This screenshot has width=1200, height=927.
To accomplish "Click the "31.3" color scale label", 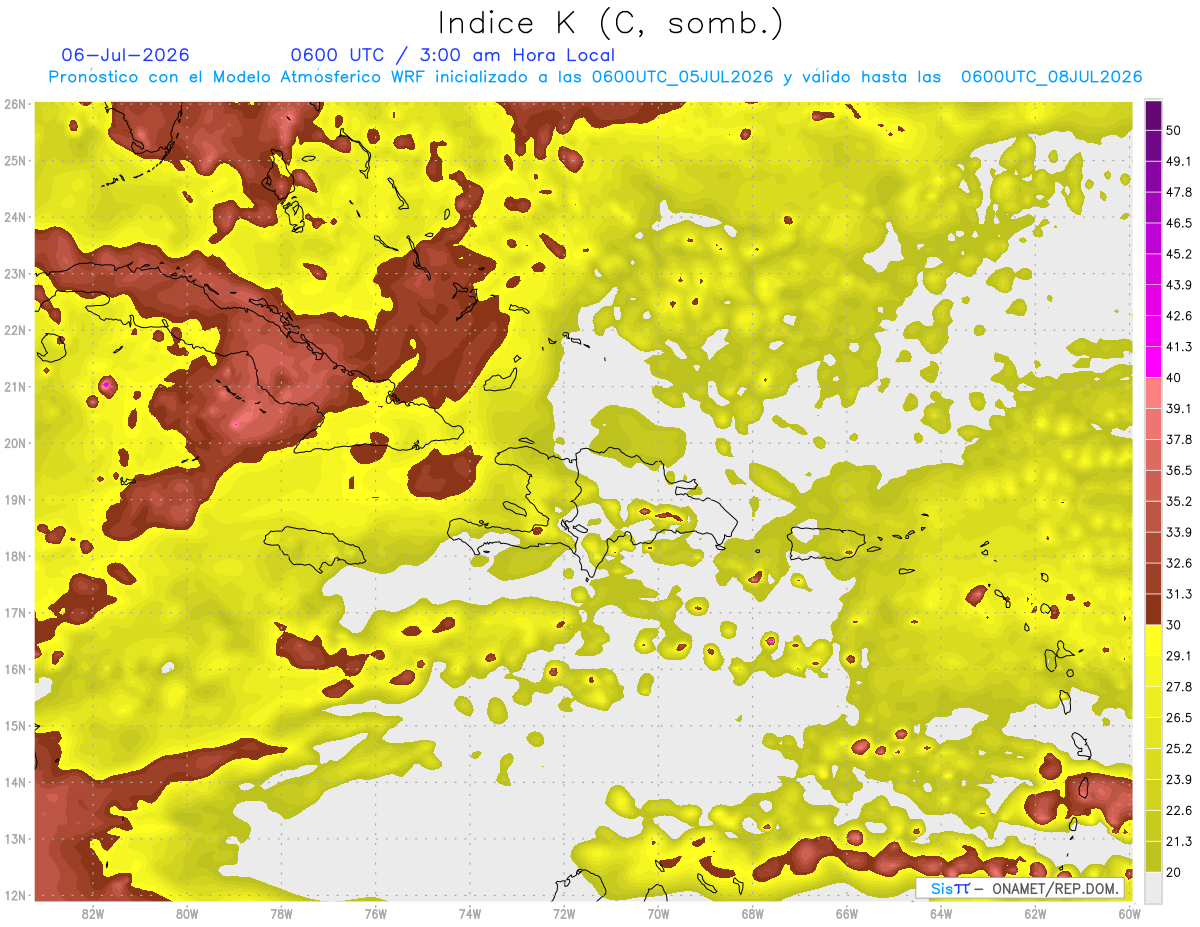I will coord(1179,594).
